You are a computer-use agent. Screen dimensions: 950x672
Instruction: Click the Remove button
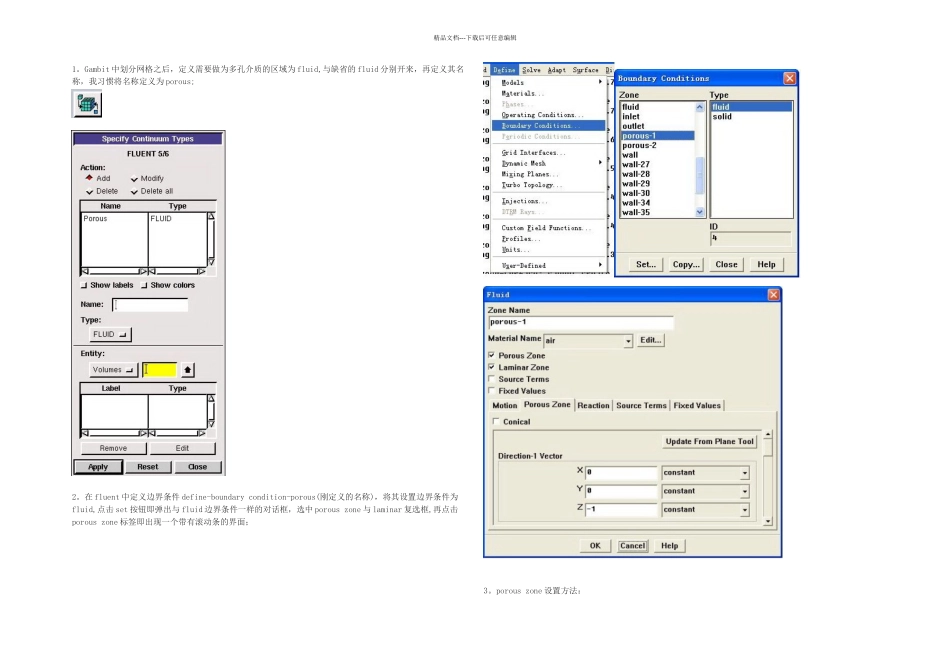[113, 448]
